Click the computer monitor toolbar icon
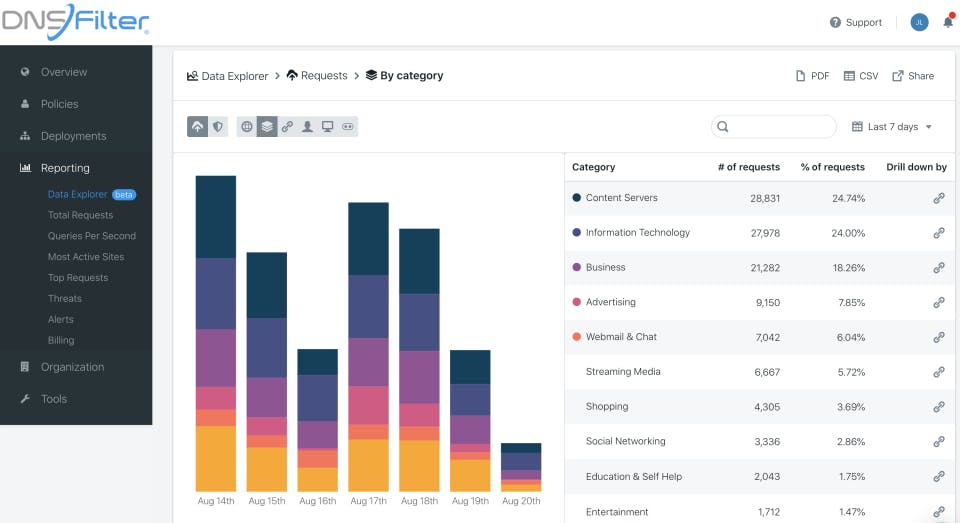The width and height of the screenshot is (960, 523). coord(327,127)
